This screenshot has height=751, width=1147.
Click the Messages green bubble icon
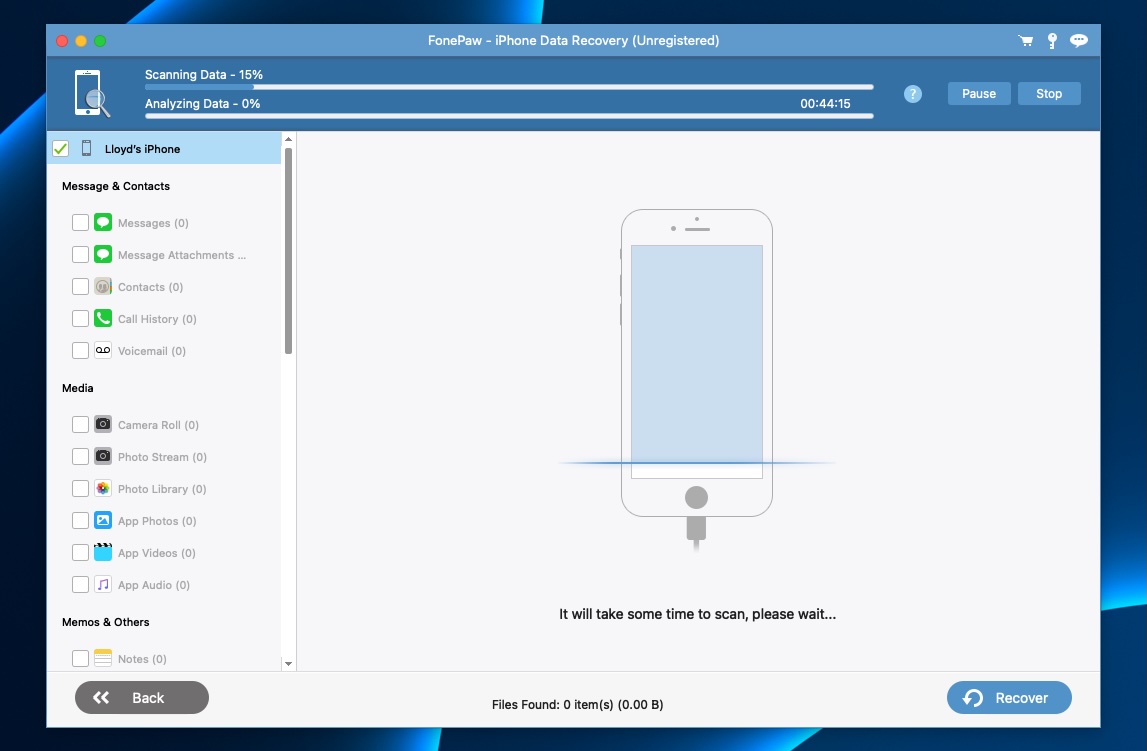pyautogui.click(x=103, y=222)
